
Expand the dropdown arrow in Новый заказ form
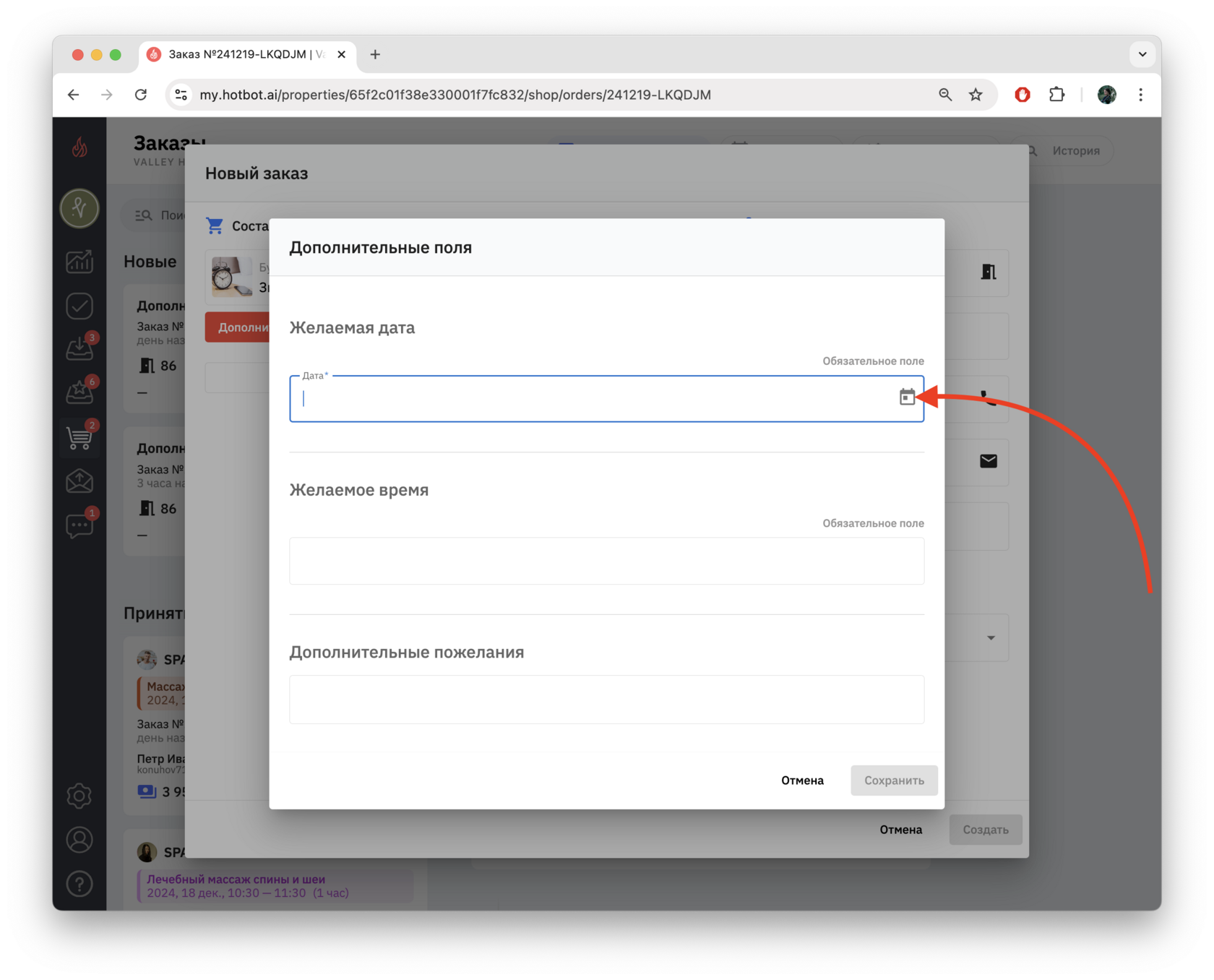click(x=991, y=638)
